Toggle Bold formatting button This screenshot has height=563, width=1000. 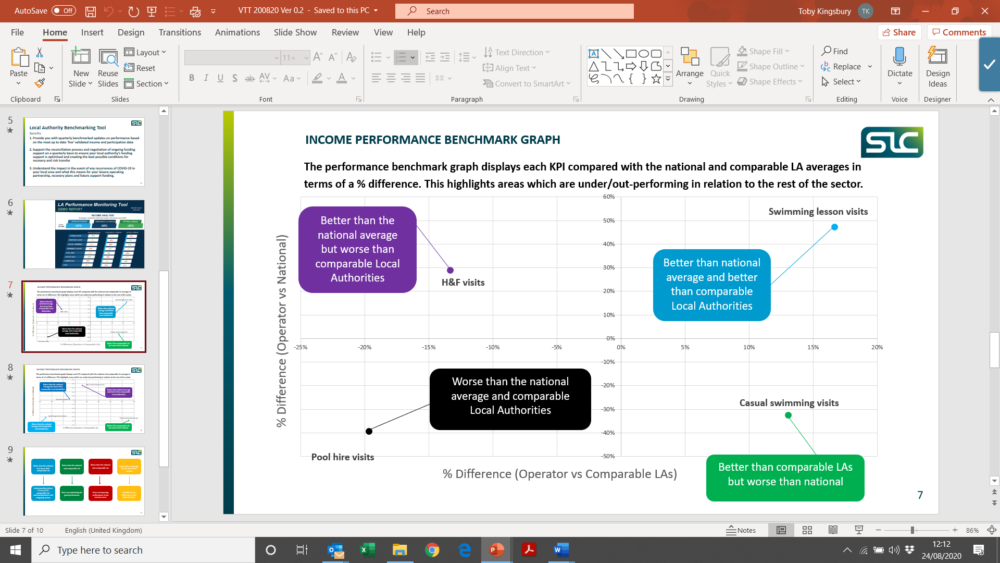pos(191,78)
